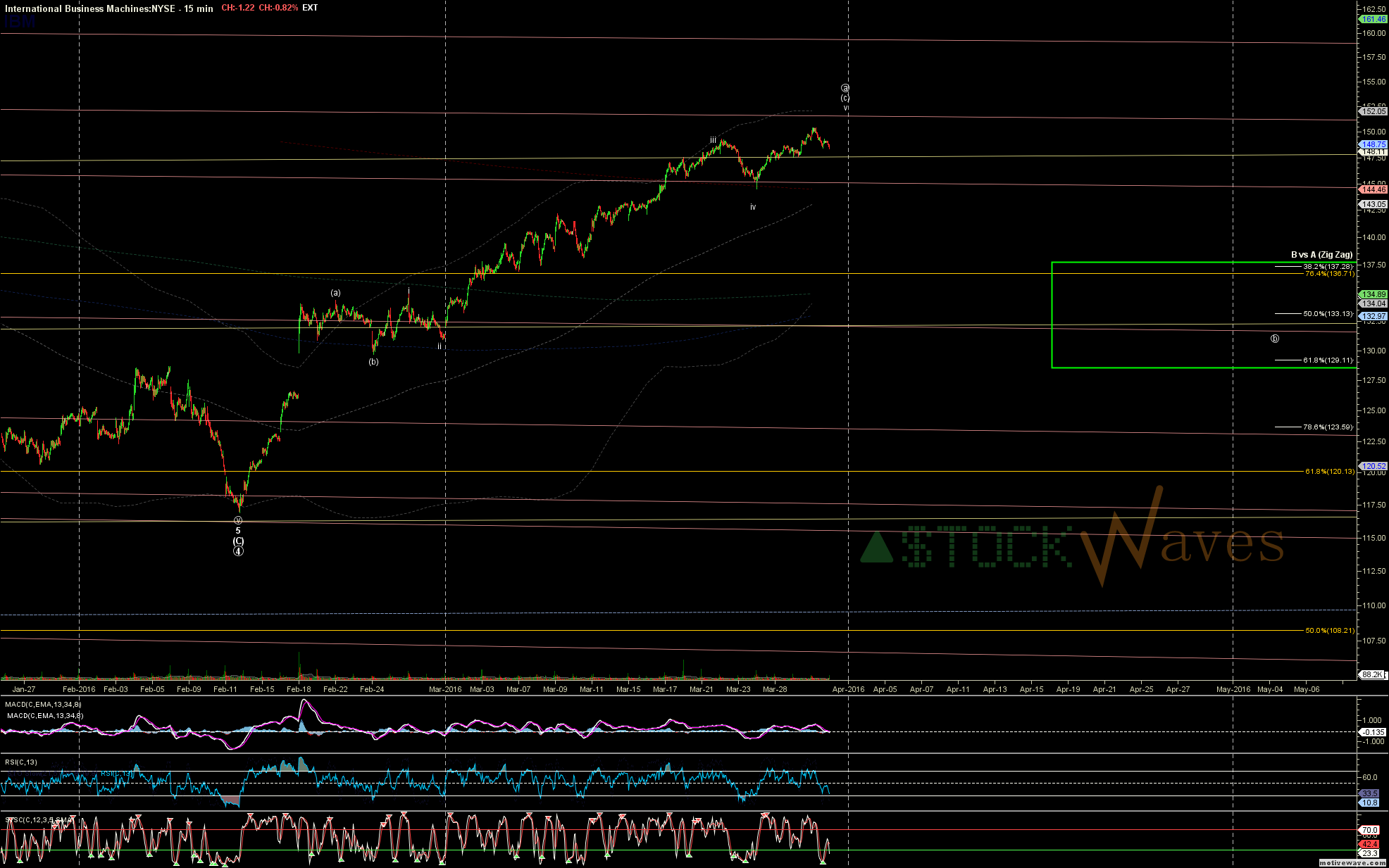The width and height of the screenshot is (1389, 868).
Task: Click the 38.2%(137.28) retracement label
Action: [1328, 267]
